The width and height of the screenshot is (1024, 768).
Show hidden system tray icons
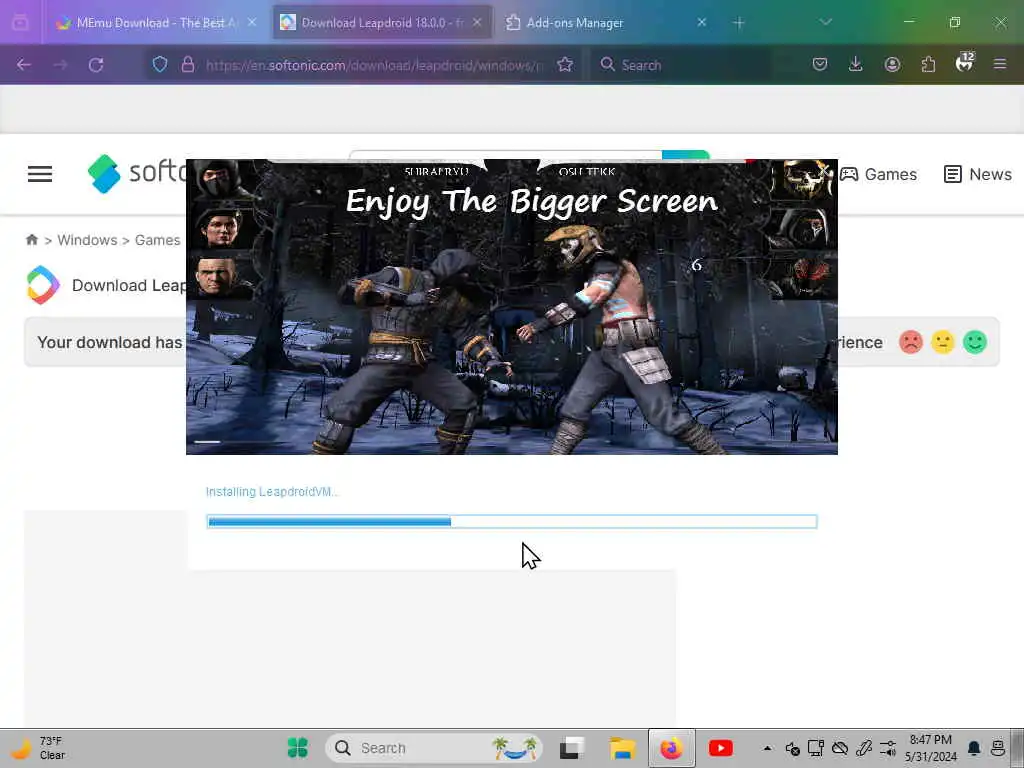click(x=767, y=748)
